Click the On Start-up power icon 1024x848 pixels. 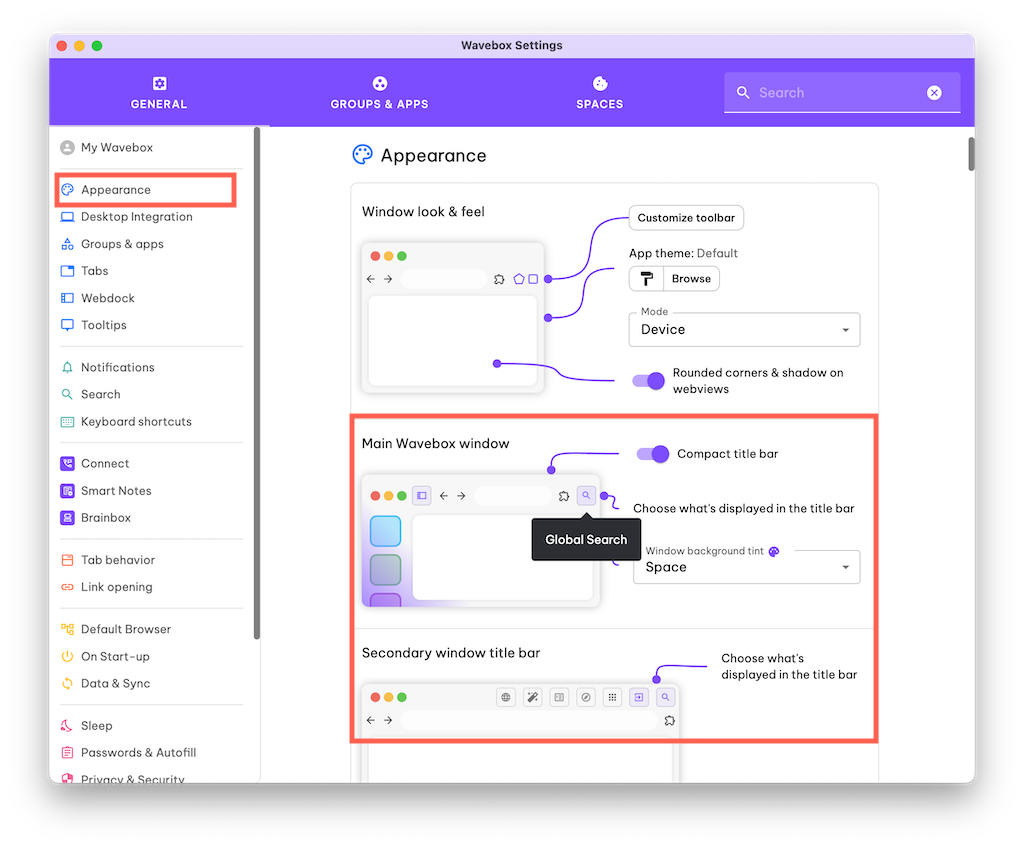click(x=67, y=657)
